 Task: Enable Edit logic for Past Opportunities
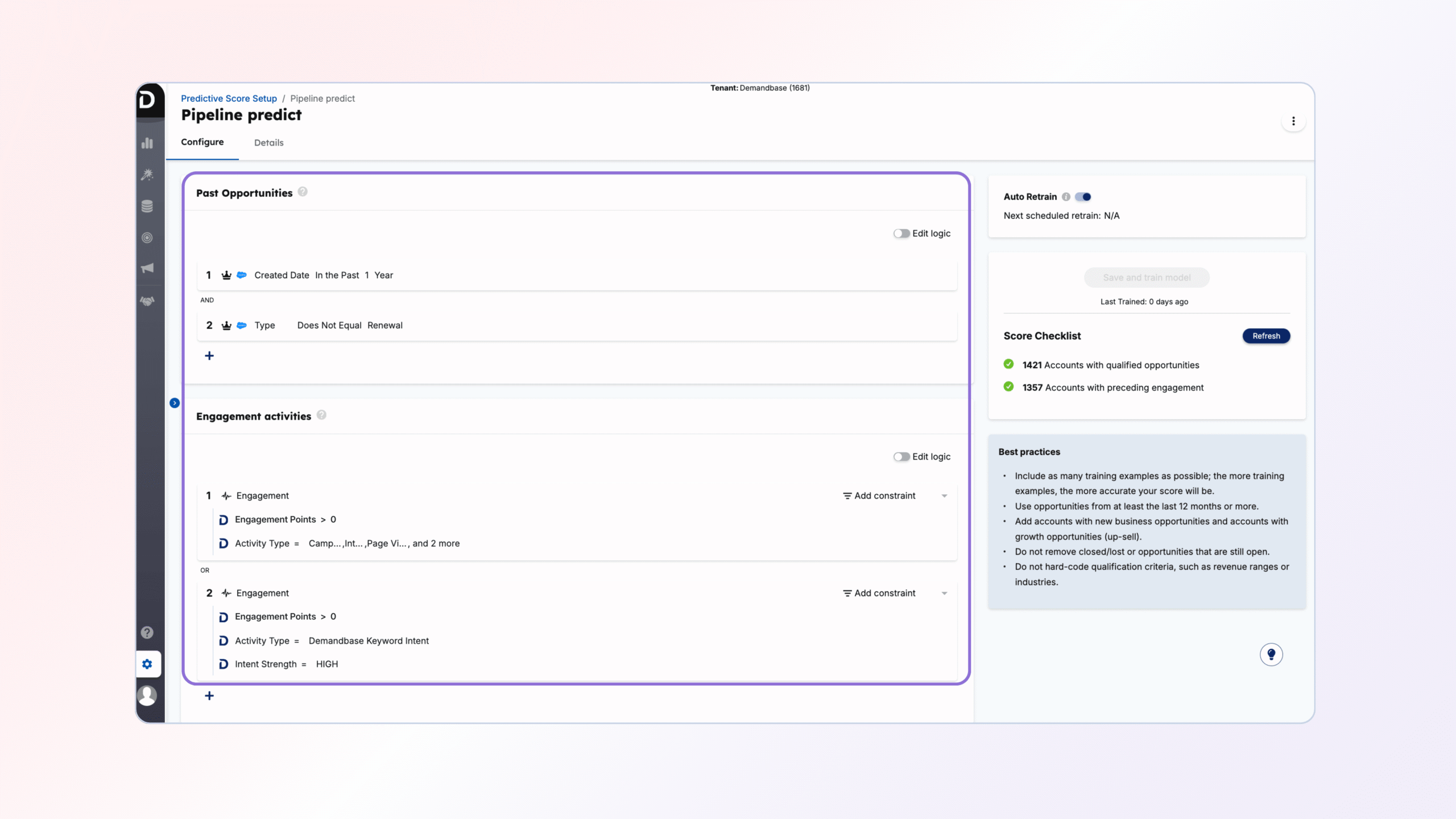(x=901, y=233)
